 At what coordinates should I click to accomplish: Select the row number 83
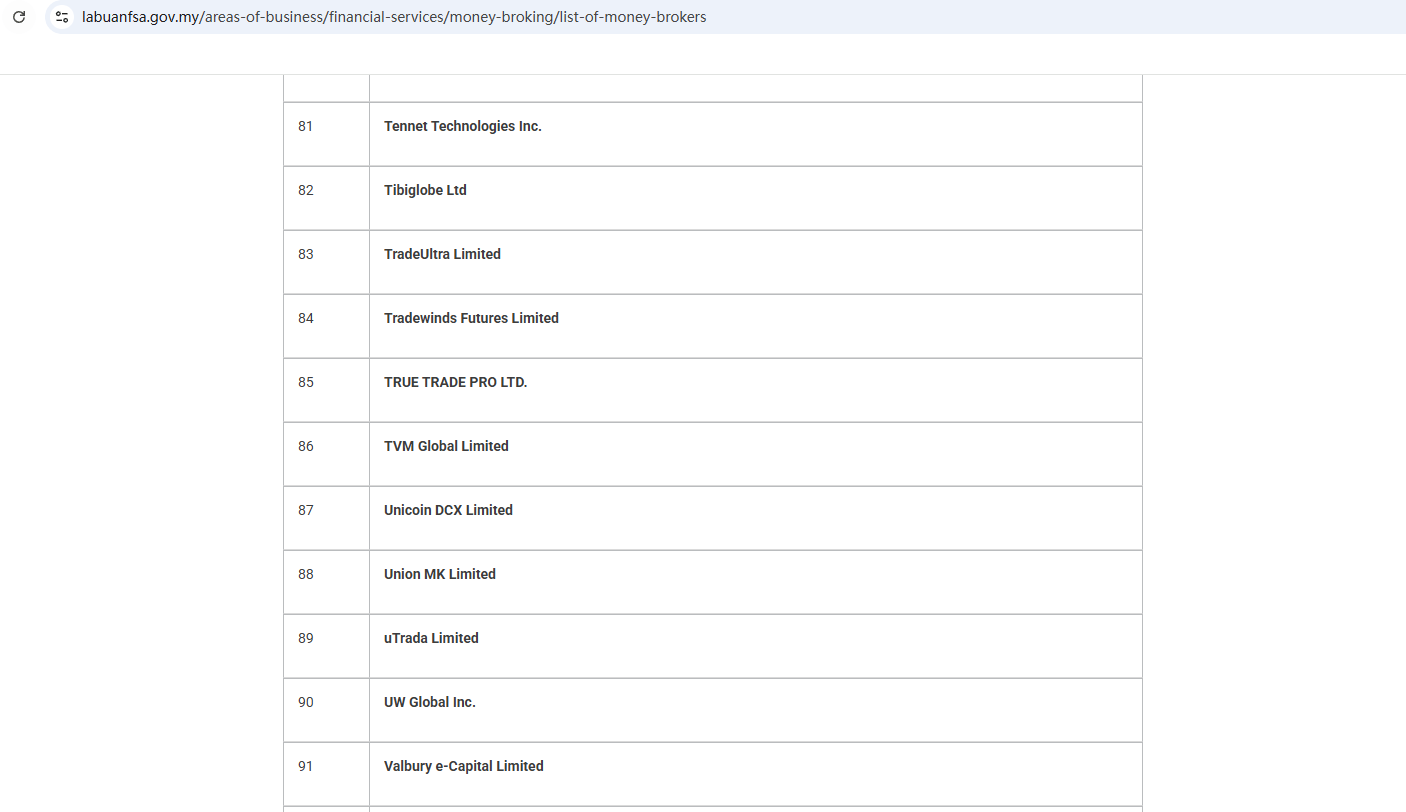[x=305, y=254]
